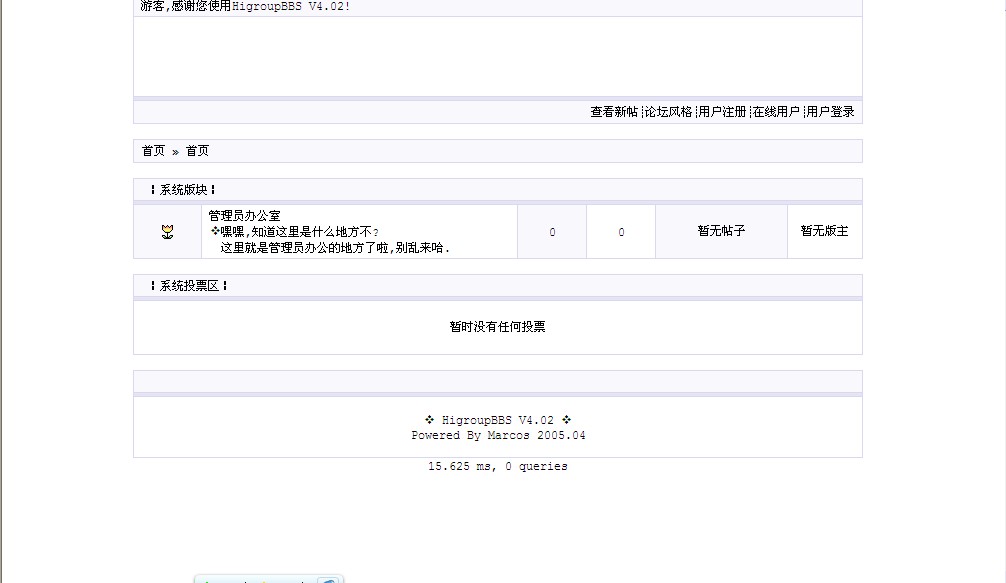Click the board description 这里就是管理员办公的地方了啦
1006x583 pixels.
click(x=335, y=248)
